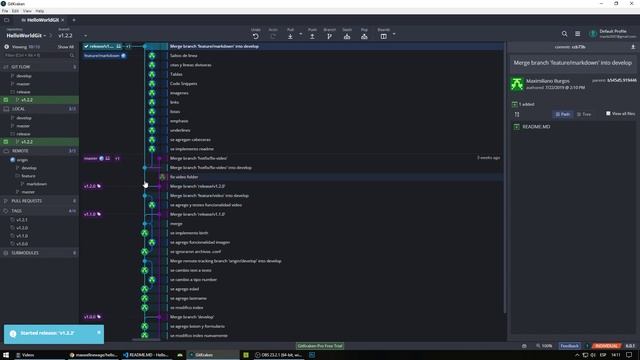Close the HelloWorldGit tab
640x360 pixels.
click(63, 20)
